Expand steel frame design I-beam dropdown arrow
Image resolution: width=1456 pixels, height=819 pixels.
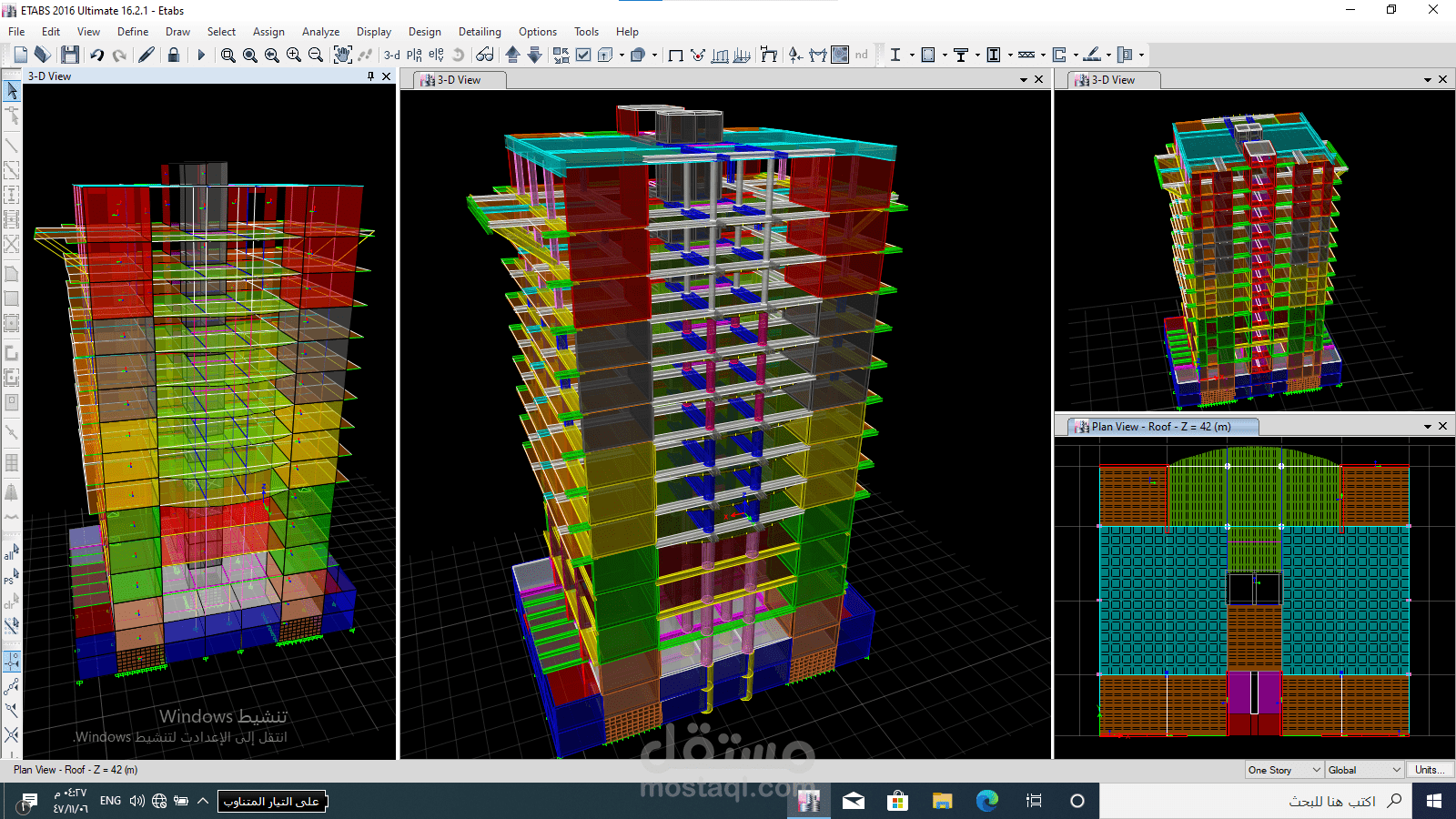pos(912,55)
